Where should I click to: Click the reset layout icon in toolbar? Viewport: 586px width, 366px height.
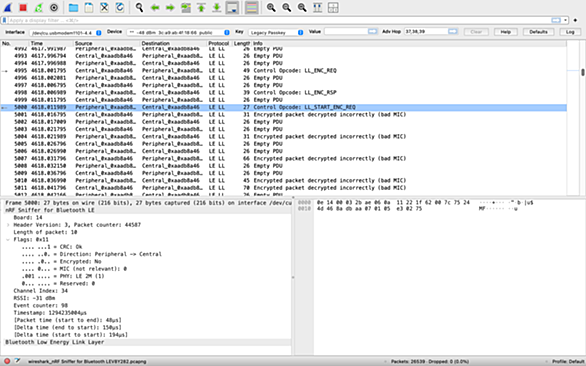click(333, 7)
